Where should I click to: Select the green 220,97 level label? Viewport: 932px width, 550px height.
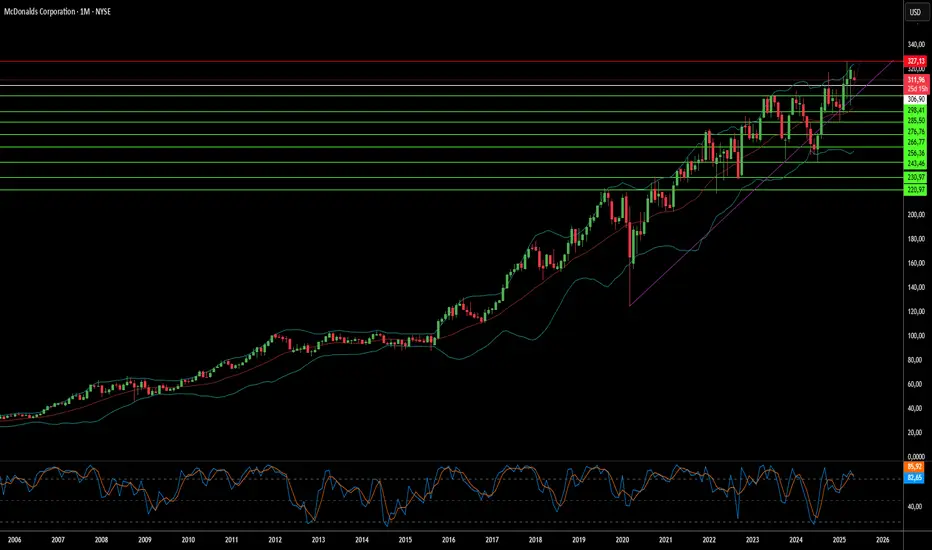914,188
